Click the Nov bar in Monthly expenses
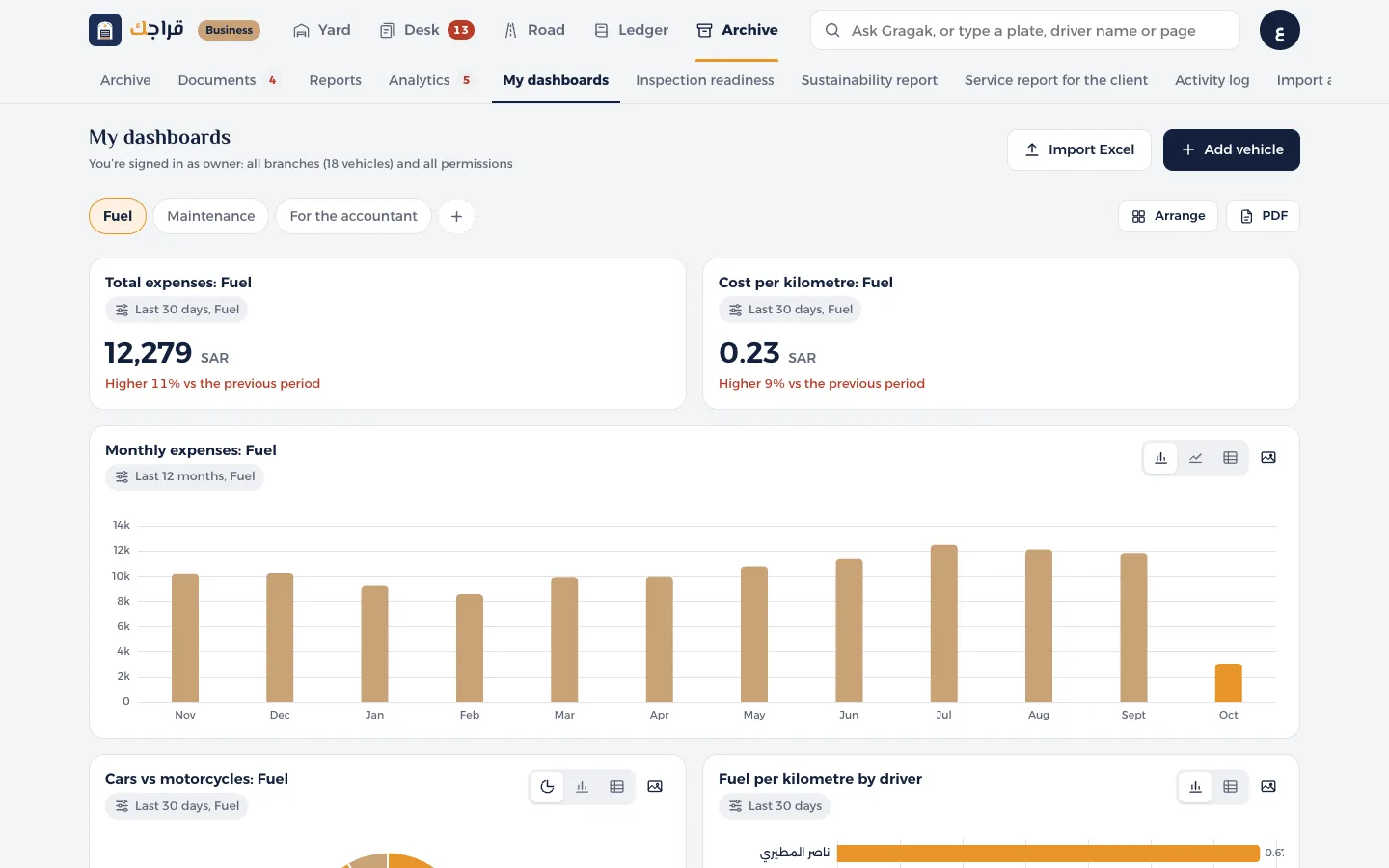 coord(185,637)
